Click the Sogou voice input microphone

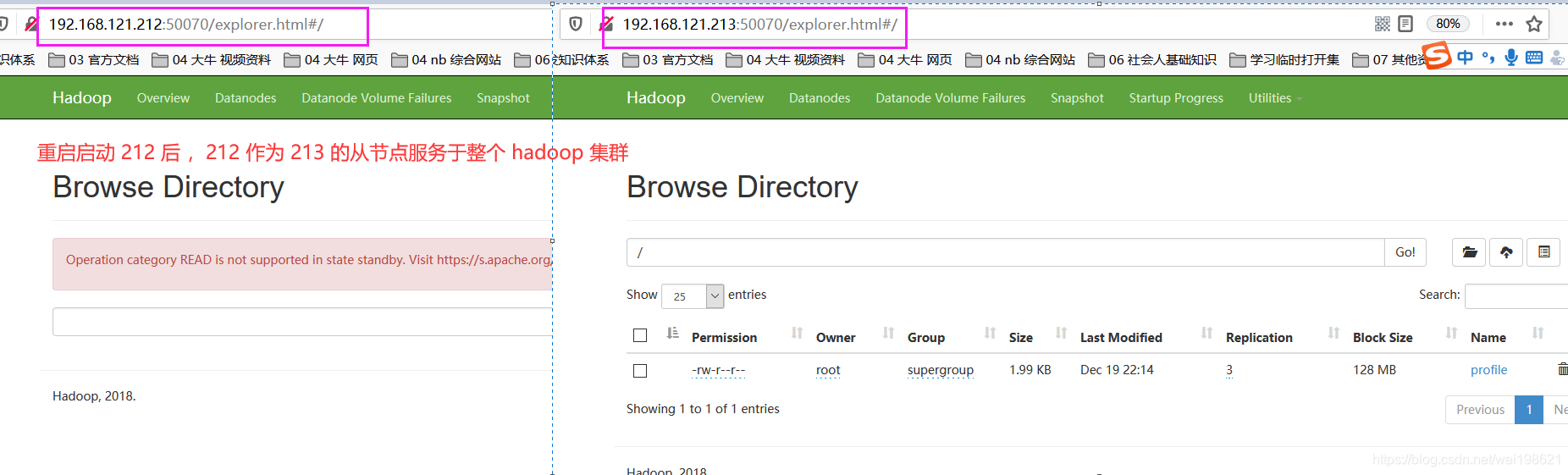coord(1510,57)
